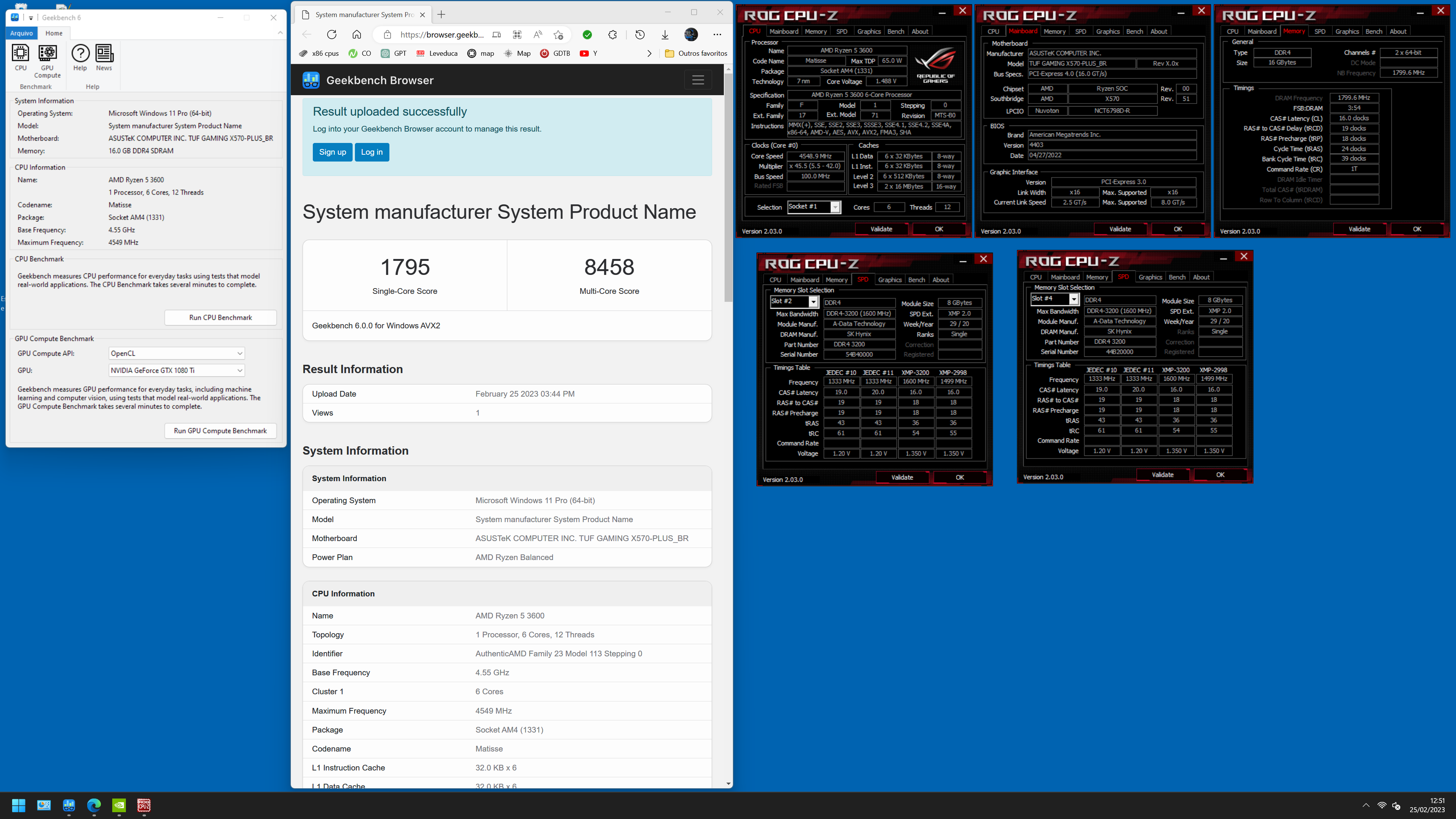The image size is (1456, 819).
Task: Click the Sign up button
Action: [333, 152]
